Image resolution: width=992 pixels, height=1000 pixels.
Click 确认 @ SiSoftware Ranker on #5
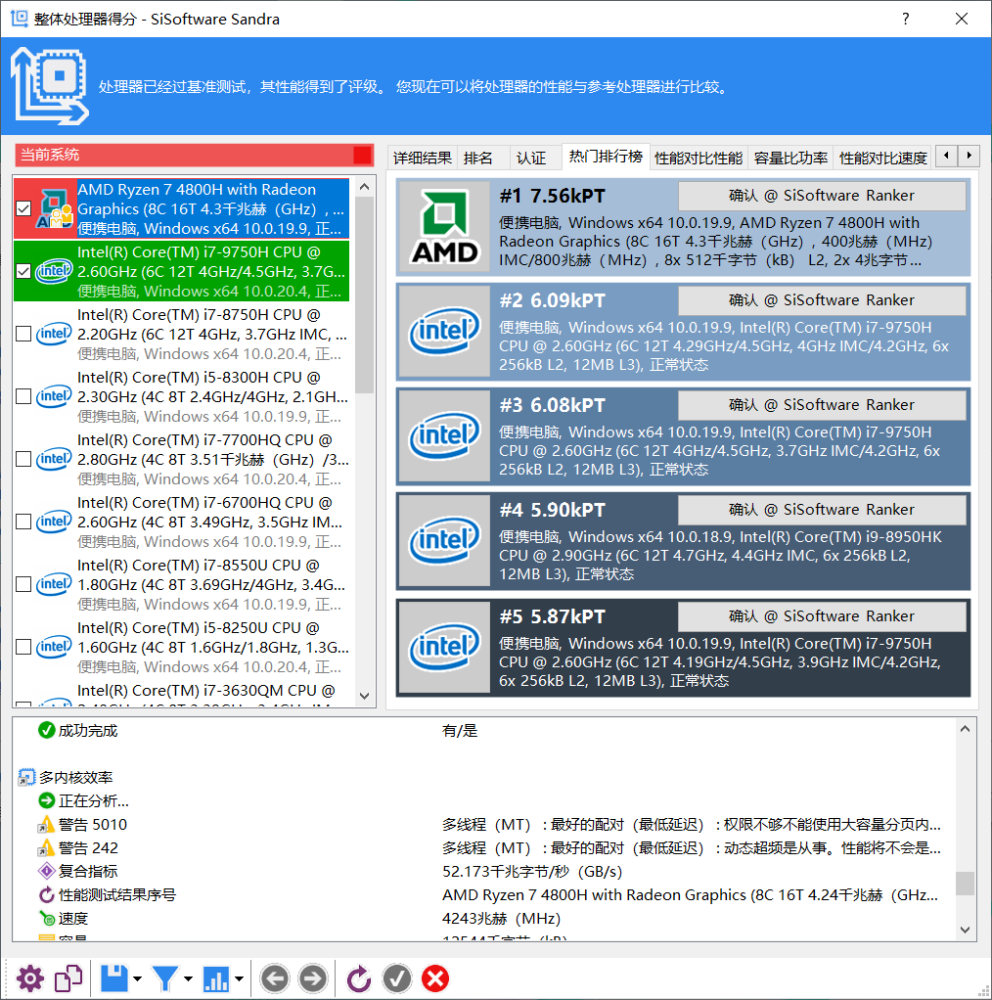click(x=822, y=616)
